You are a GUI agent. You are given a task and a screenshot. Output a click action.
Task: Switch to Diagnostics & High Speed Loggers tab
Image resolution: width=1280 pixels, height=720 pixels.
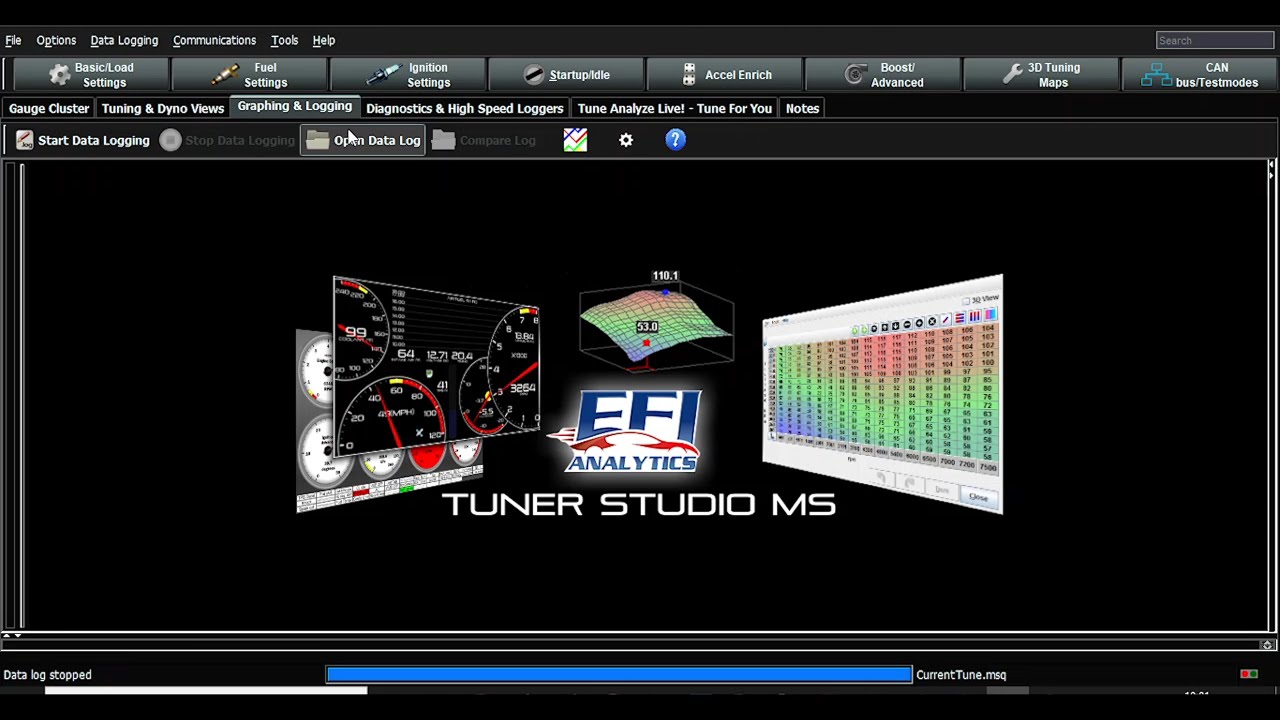click(465, 108)
